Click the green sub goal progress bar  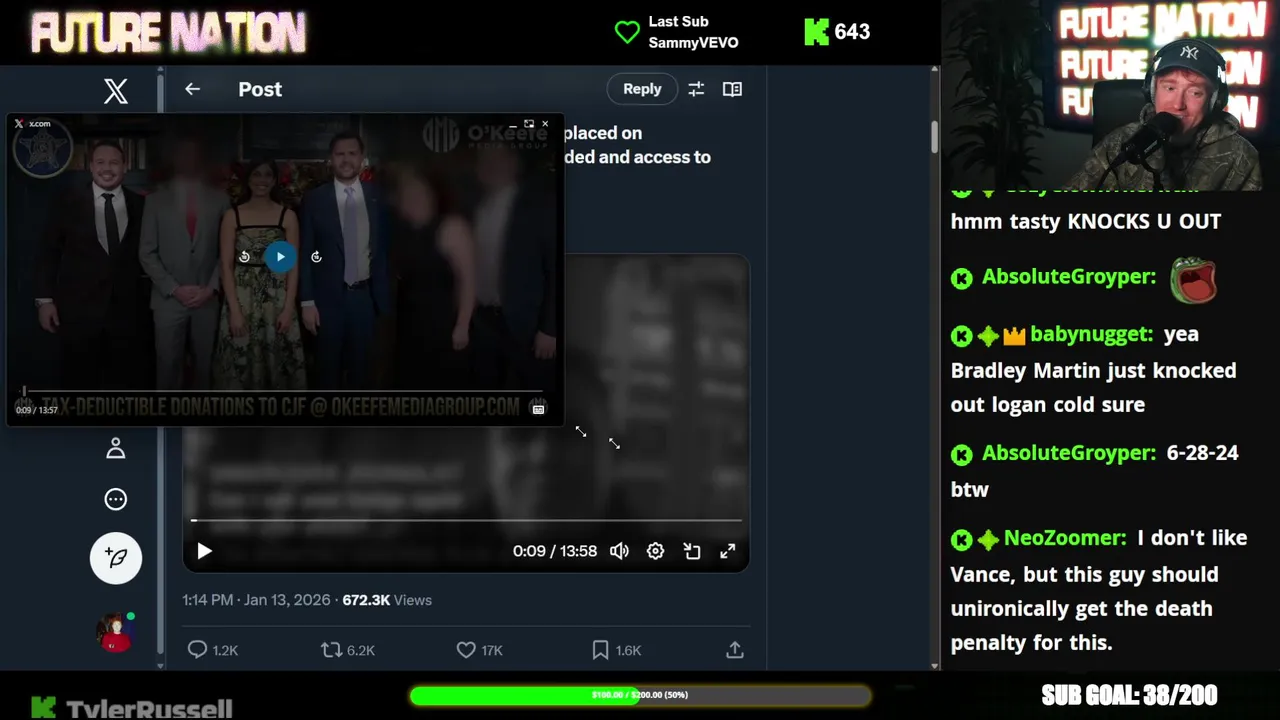(x=640, y=695)
